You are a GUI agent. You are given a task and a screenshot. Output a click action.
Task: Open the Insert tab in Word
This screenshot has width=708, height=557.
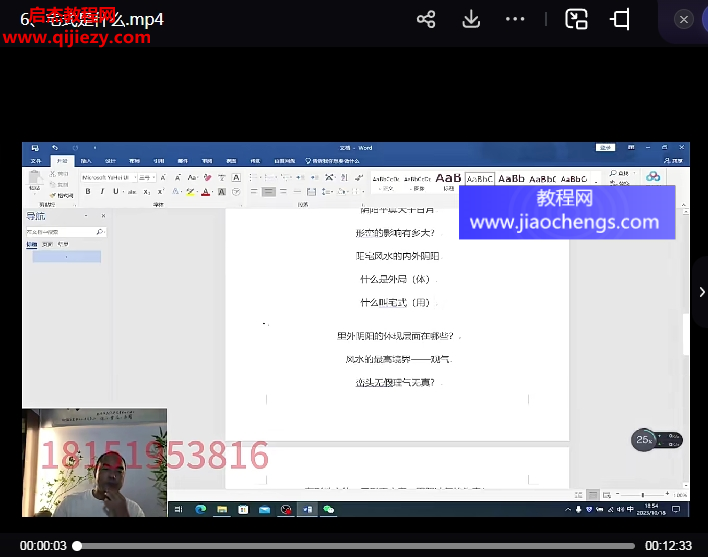tap(86, 161)
